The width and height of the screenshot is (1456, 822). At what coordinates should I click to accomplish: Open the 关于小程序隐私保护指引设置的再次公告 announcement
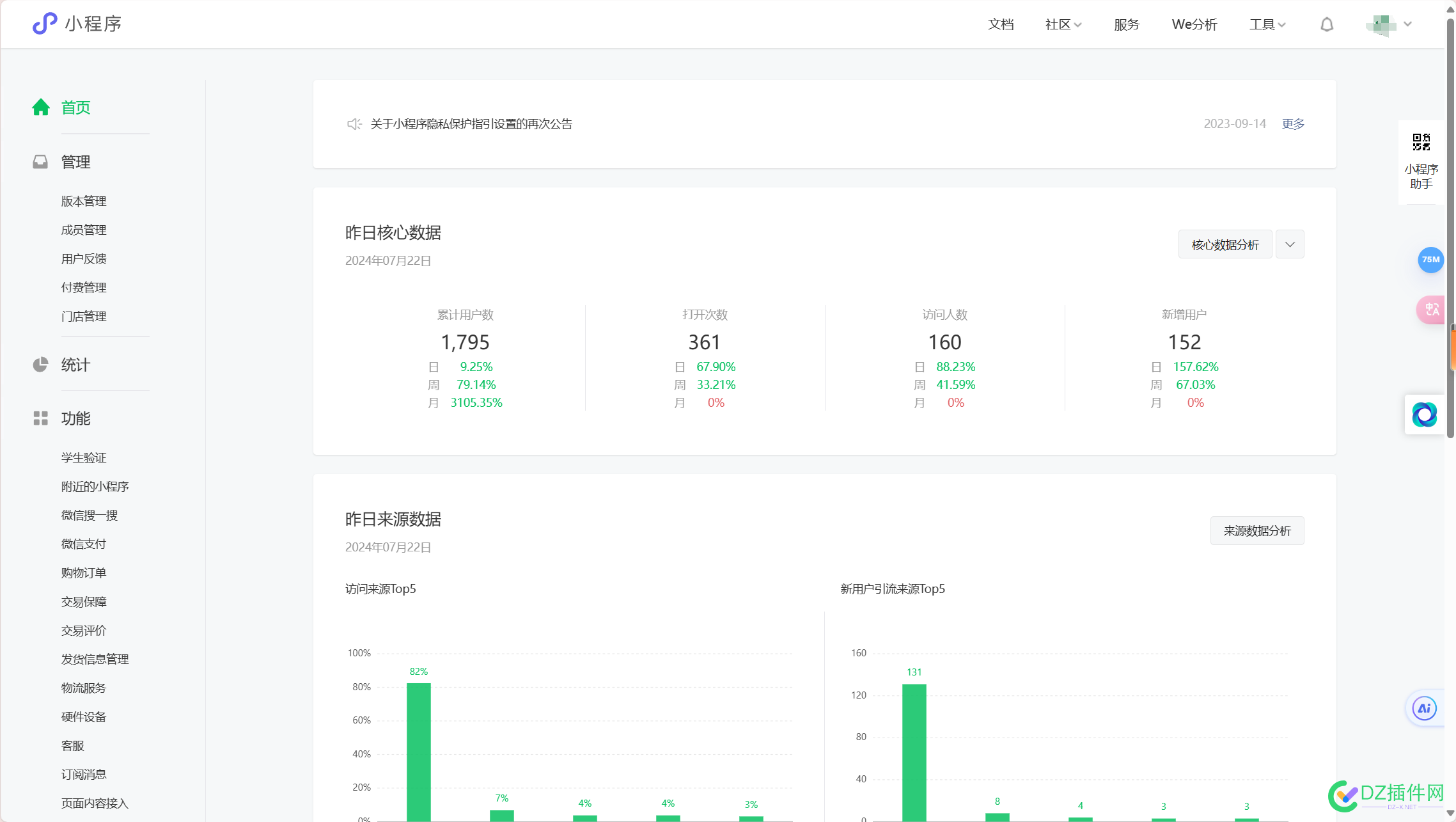point(471,123)
